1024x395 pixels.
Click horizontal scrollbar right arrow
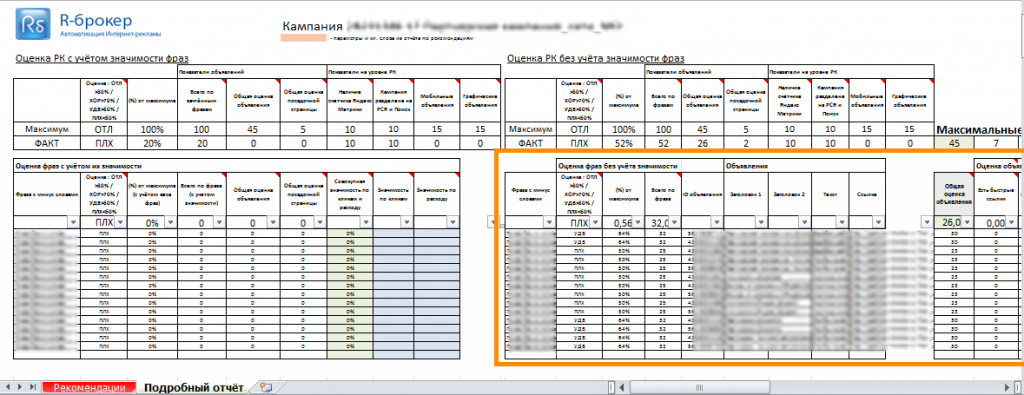[x=1006, y=387]
